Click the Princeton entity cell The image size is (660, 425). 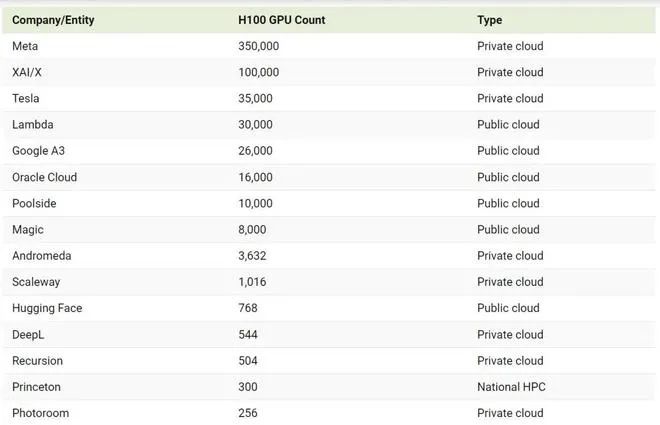click(36, 387)
